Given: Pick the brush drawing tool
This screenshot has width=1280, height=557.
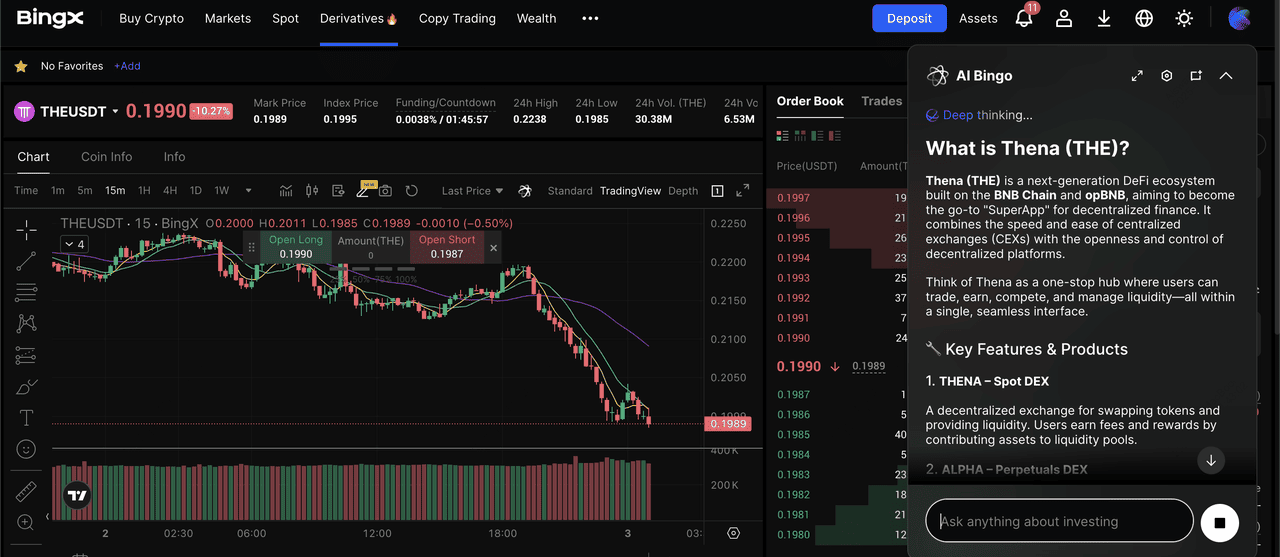Looking at the screenshot, I should [x=26, y=387].
